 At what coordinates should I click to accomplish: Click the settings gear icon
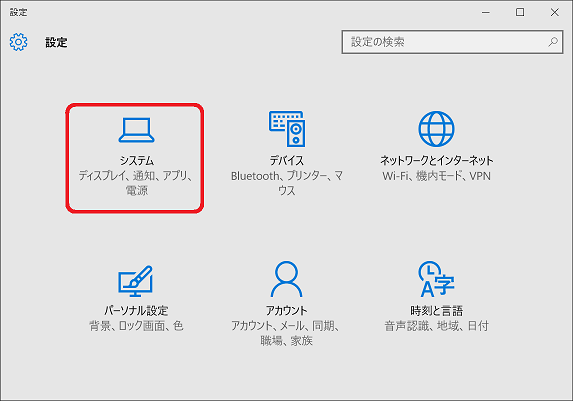tap(18, 42)
